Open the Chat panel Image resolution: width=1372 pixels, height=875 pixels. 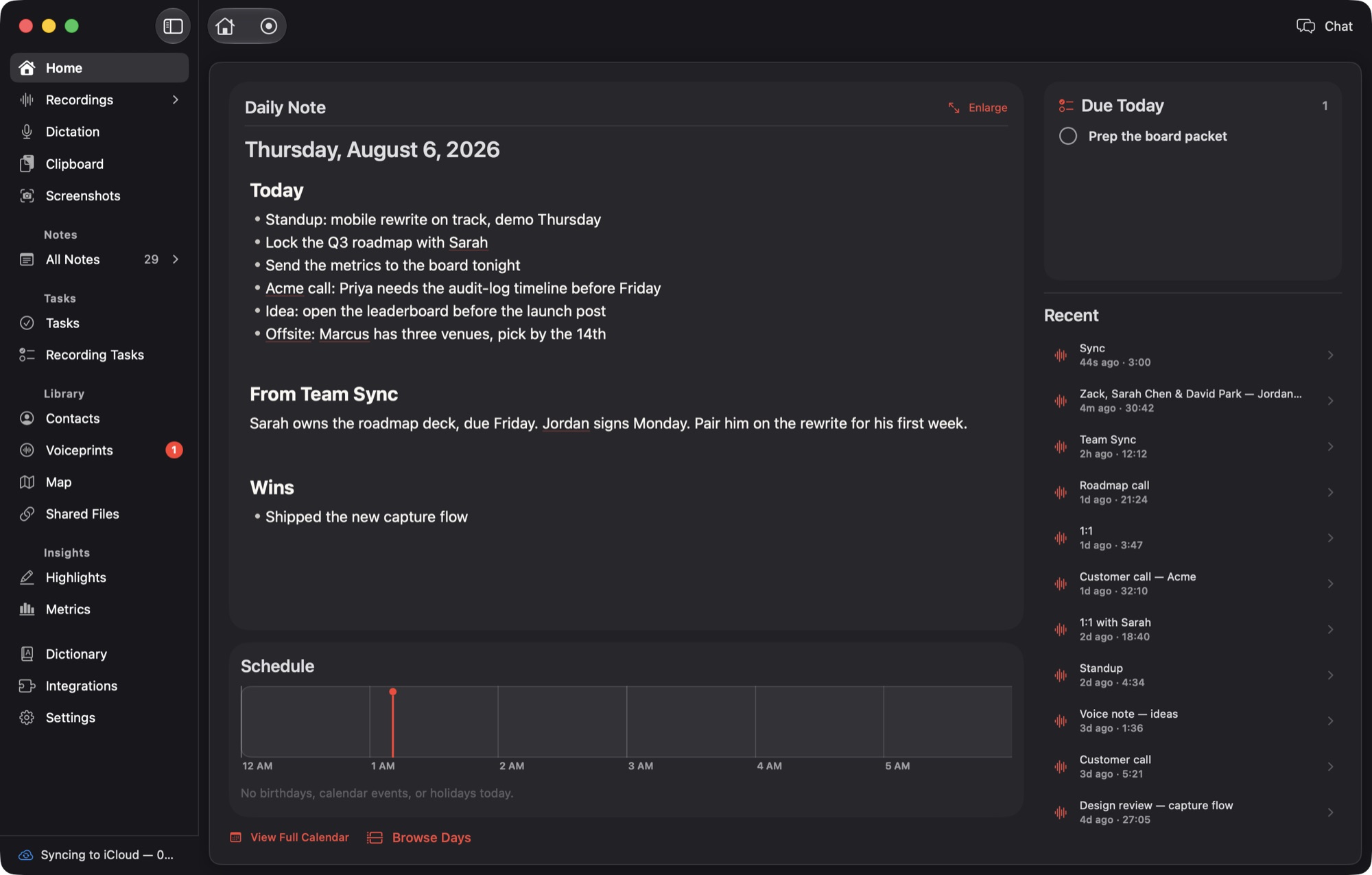click(x=1324, y=26)
